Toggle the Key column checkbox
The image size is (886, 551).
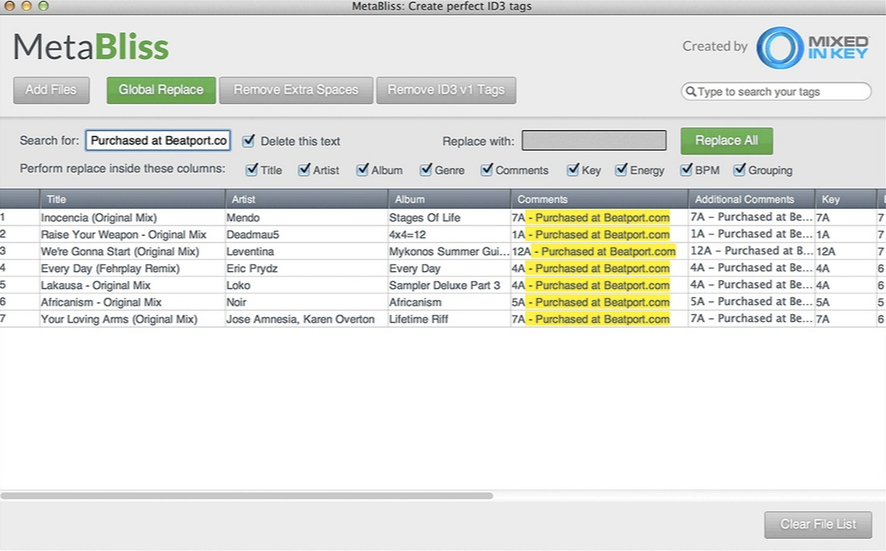point(573,170)
